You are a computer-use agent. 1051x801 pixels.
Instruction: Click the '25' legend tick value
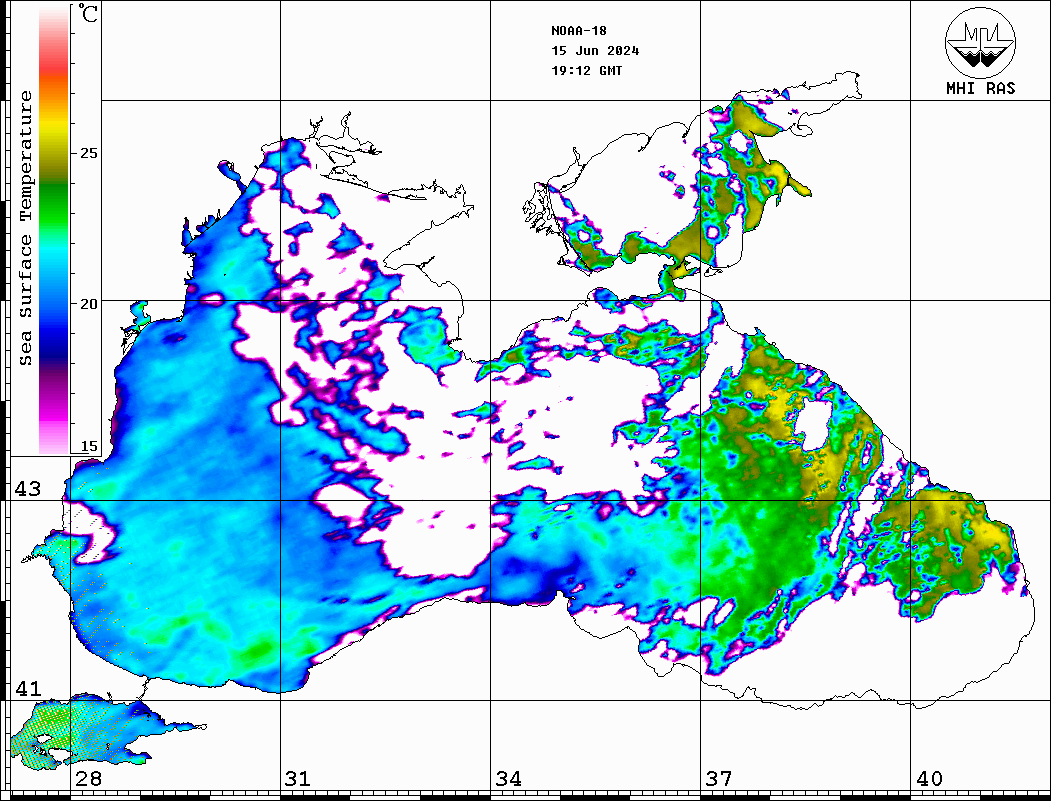(88, 153)
